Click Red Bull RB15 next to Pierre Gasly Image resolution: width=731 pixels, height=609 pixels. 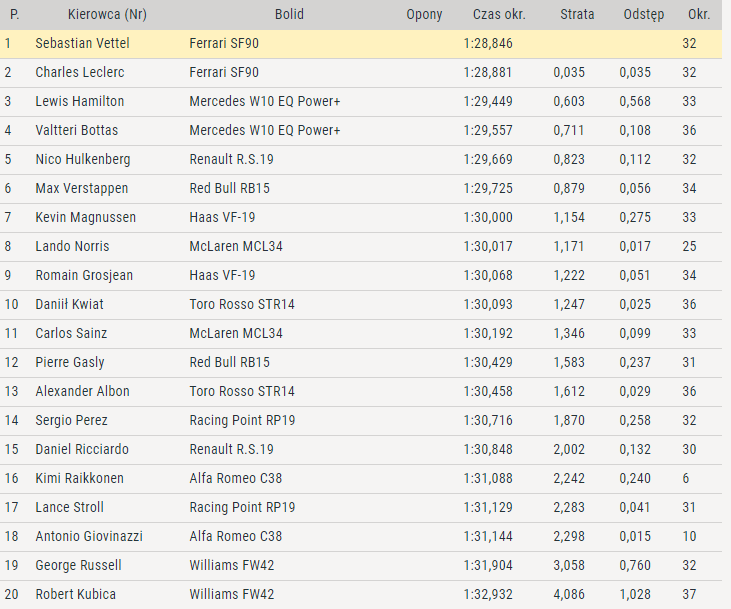pos(229,363)
